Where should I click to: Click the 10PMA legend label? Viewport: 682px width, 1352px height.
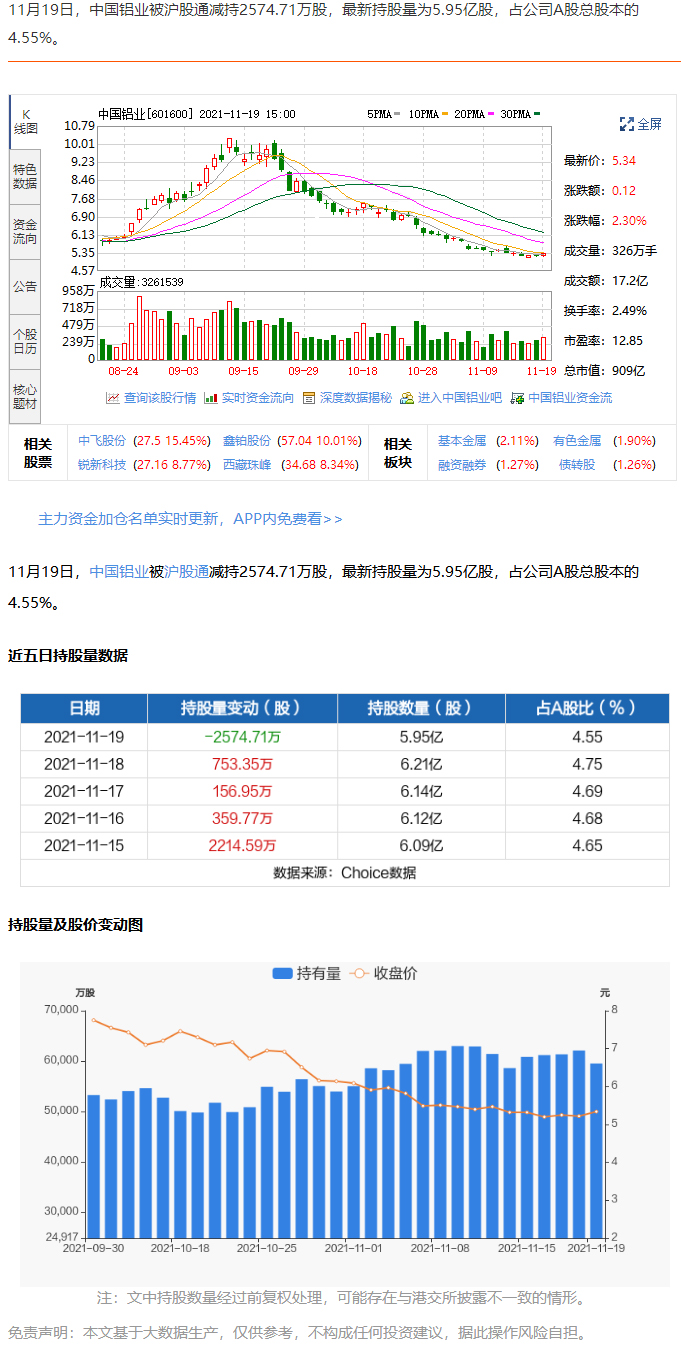[x=427, y=114]
